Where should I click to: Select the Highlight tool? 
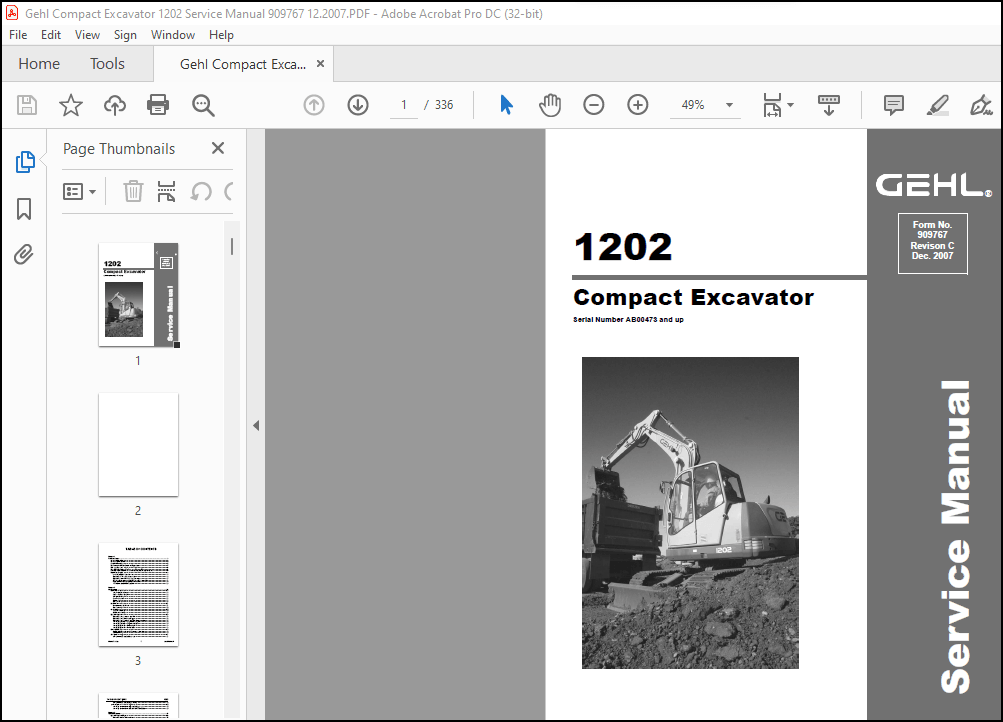click(936, 105)
